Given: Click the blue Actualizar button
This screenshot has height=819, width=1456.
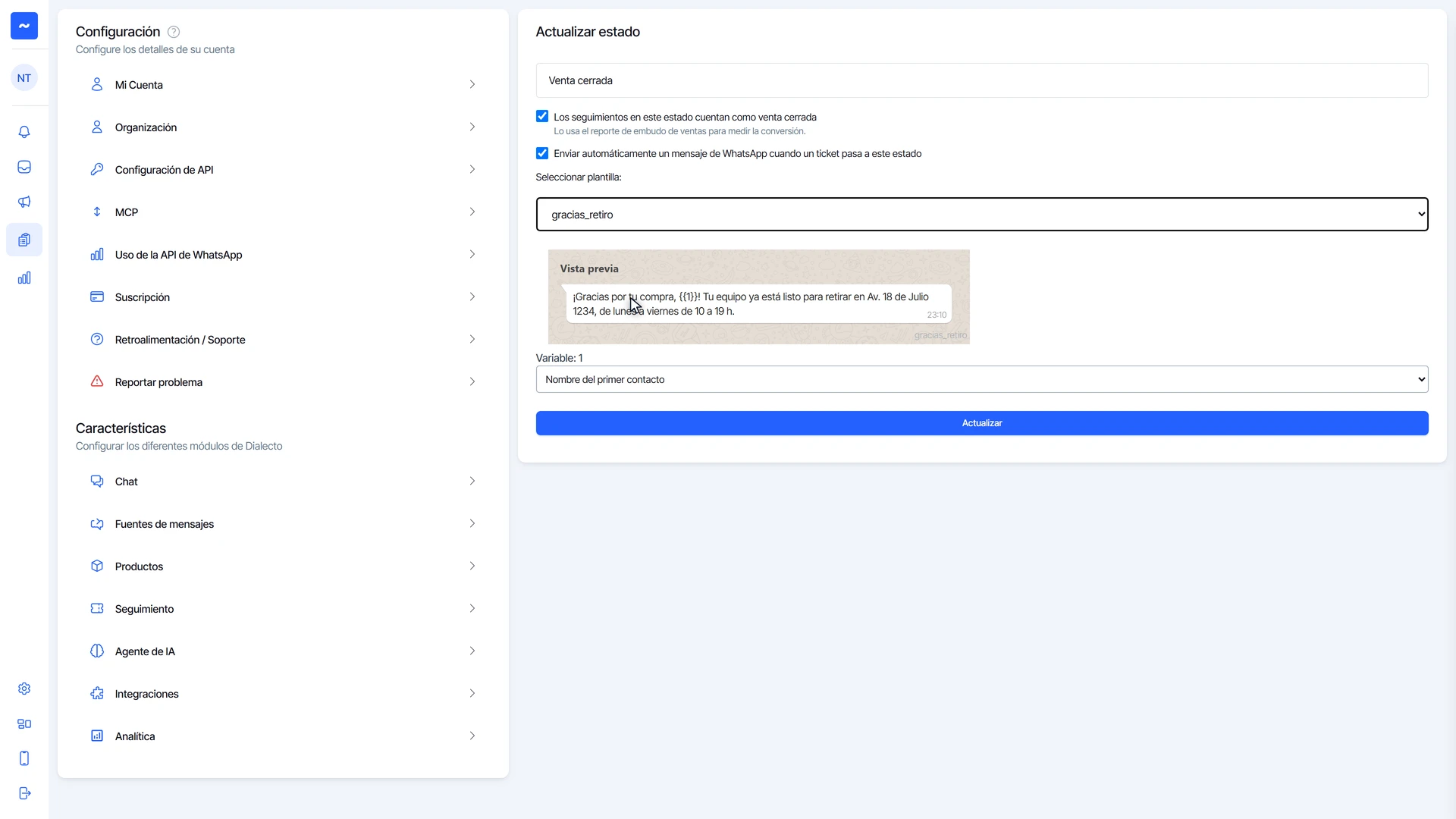Looking at the screenshot, I should (982, 423).
